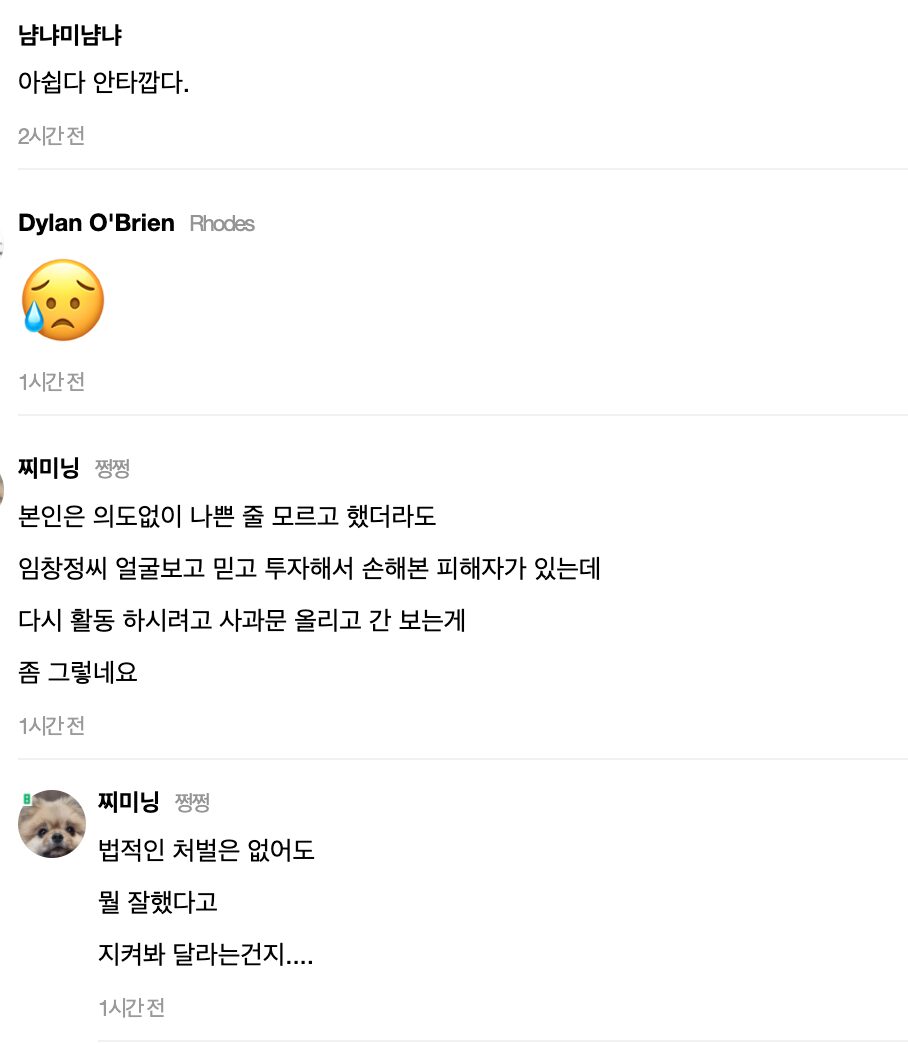Viewport: 908px width, 1044px height.
Task: Click the crying face emoji in Dylan O'Brien's comment
Action: 62,300
